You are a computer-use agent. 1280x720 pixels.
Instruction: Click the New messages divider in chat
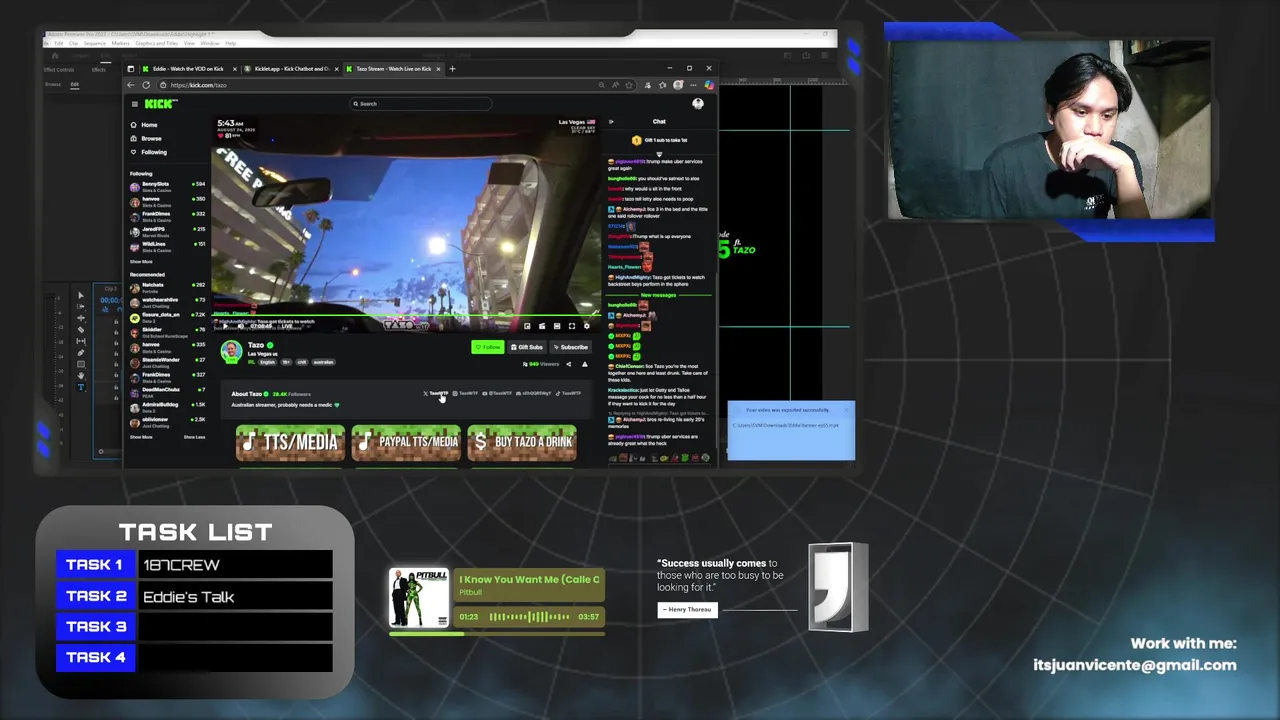pyautogui.click(x=658, y=295)
